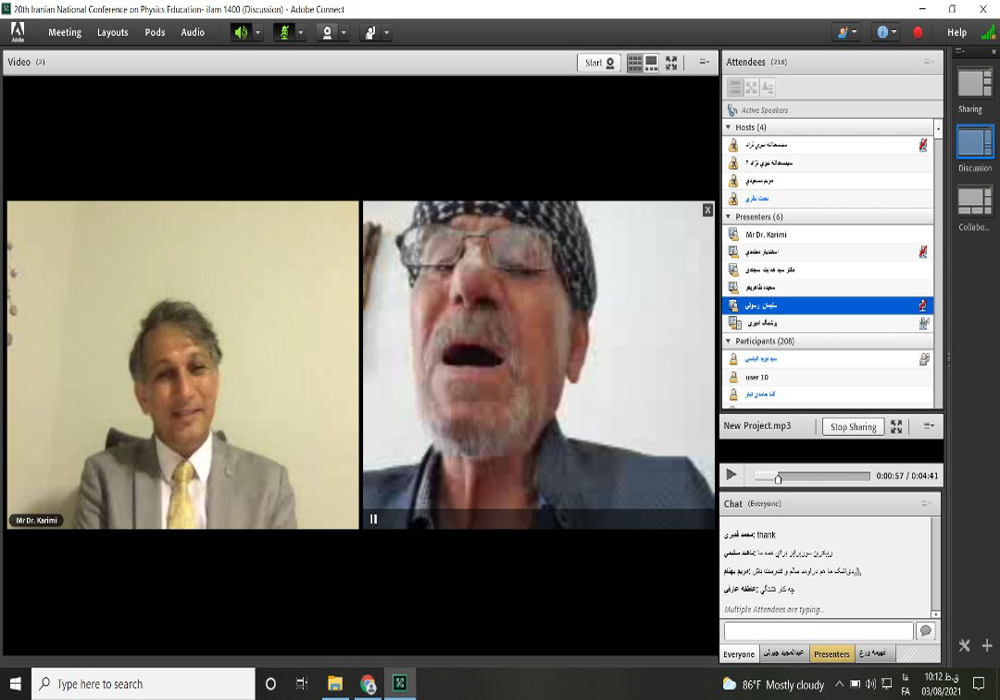Toggle the green microphone icon

point(283,32)
